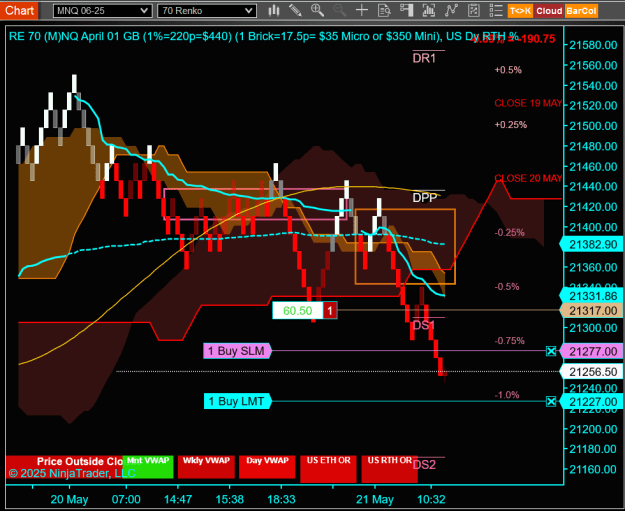Click the Wkly VWAP status box
The height and width of the screenshot is (511, 625).
[206, 466]
